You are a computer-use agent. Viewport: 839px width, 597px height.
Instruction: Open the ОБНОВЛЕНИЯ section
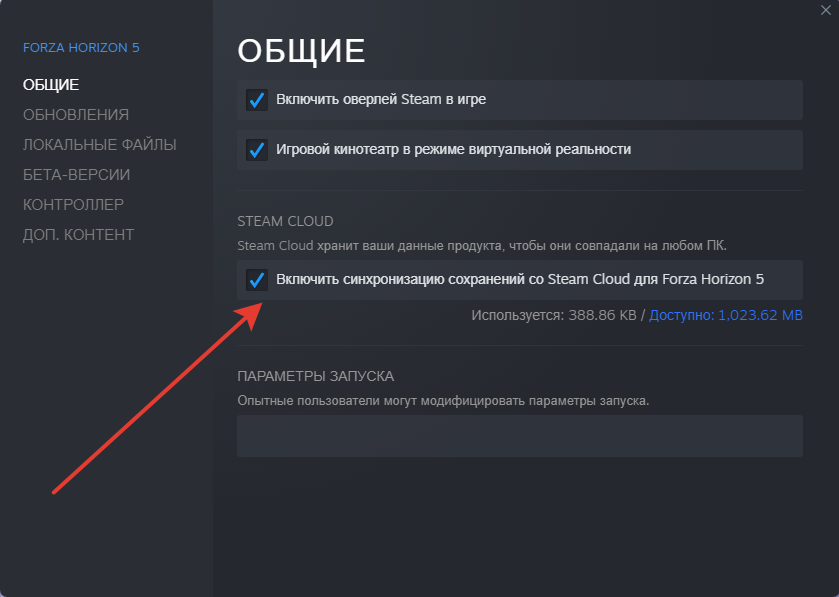click(76, 115)
